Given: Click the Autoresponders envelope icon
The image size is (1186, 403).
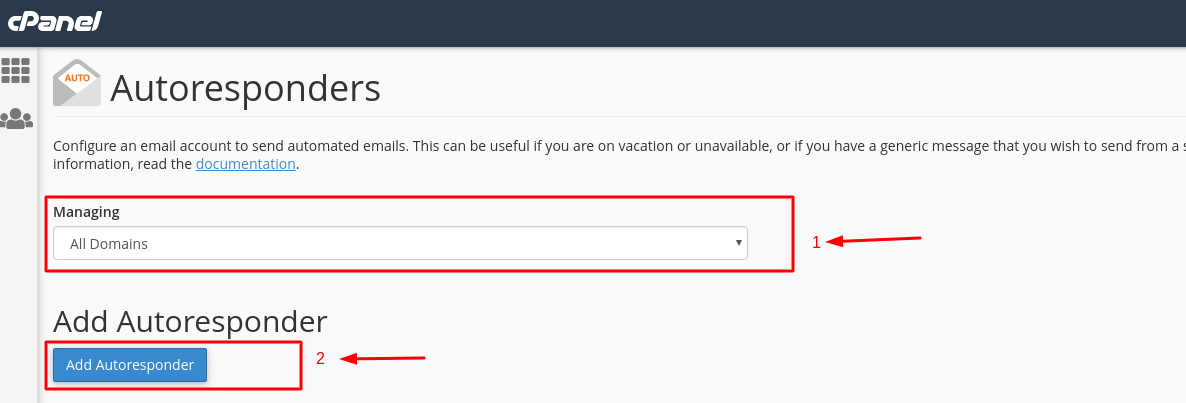Looking at the screenshot, I should [x=77, y=84].
